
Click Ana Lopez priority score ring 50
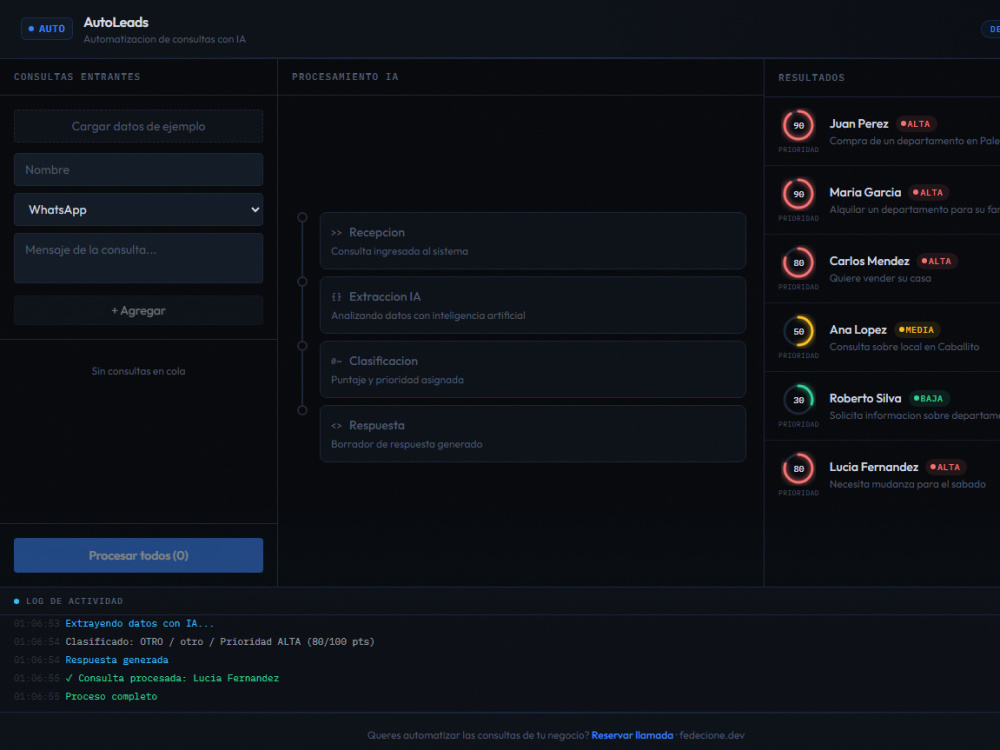tap(798, 332)
